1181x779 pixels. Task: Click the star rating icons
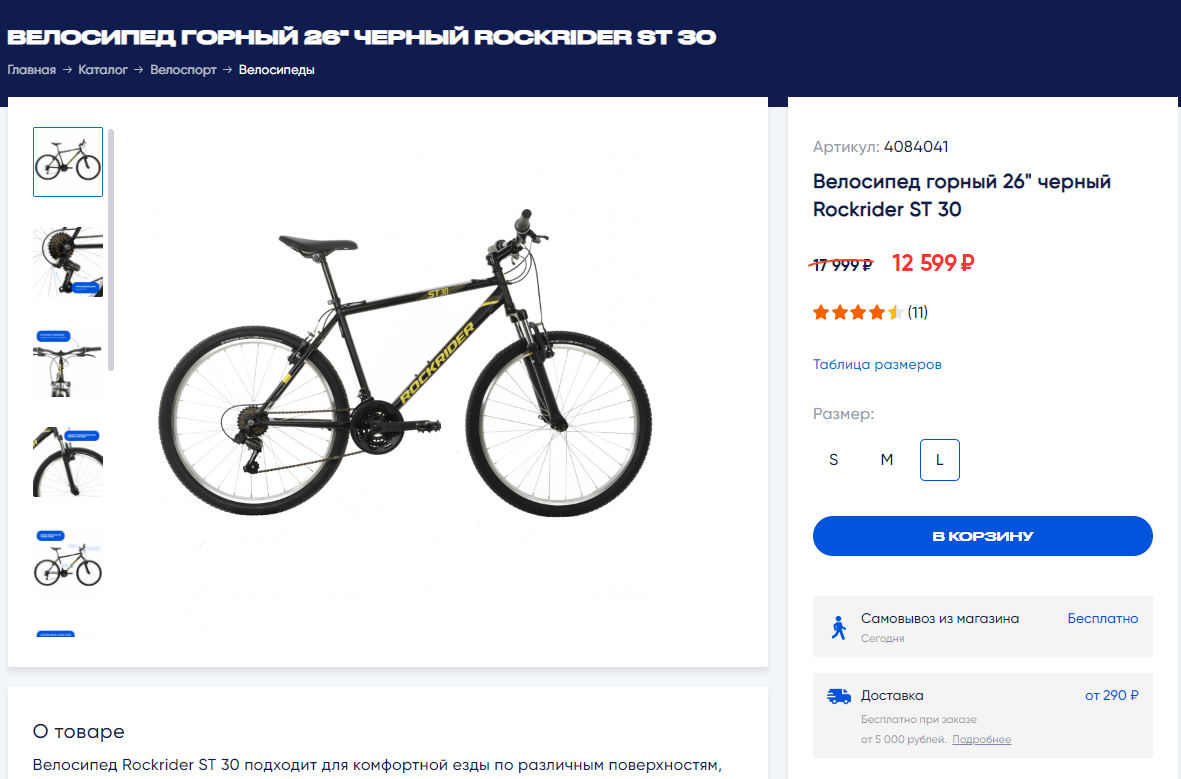(858, 312)
